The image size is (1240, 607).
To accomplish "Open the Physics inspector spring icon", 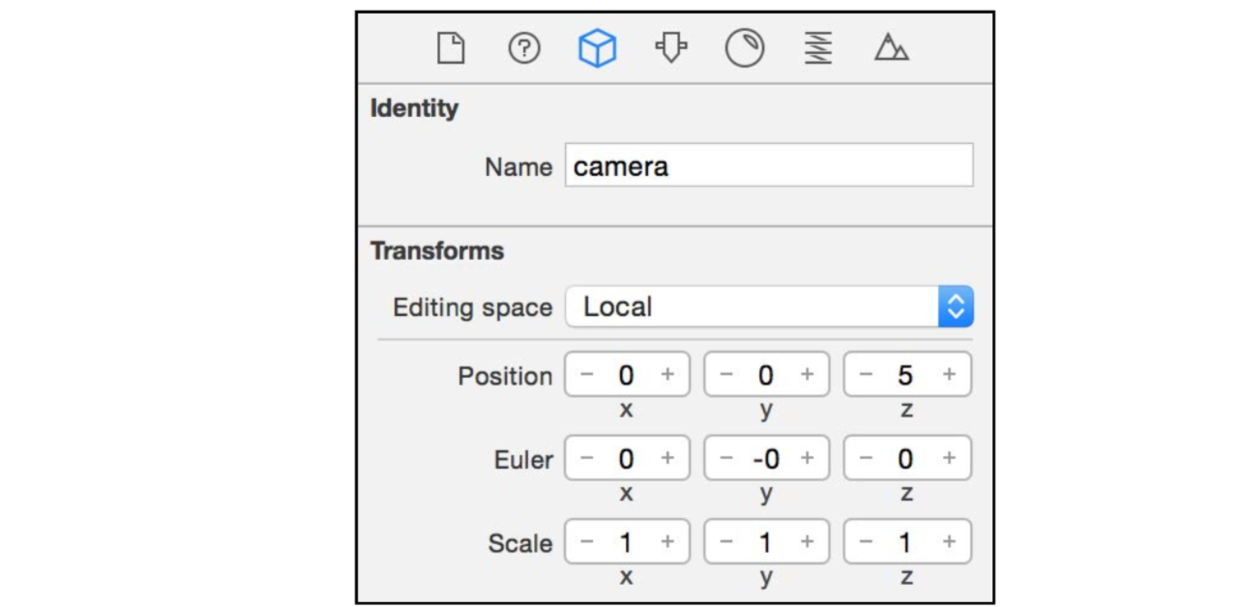I will pyautogui.click(x=818, y=48).
